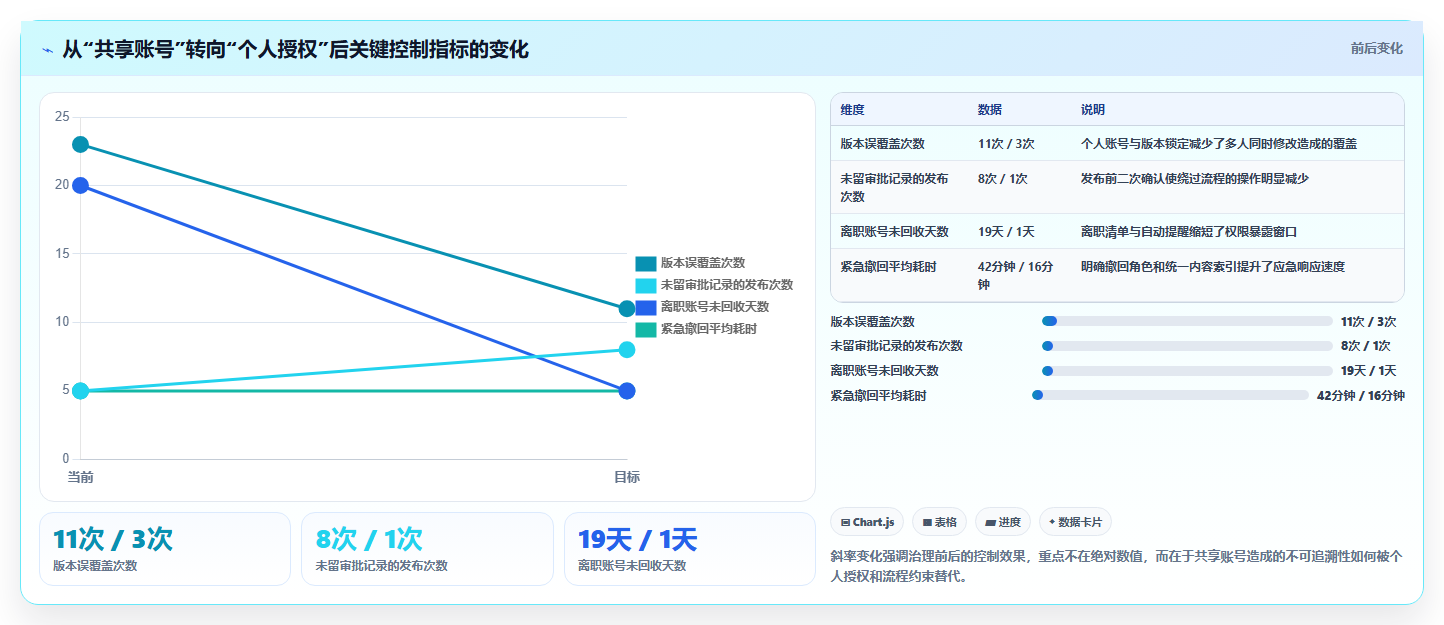
Task: Click the 版本误覆盖次数 legend label
Action: [703, 263]
